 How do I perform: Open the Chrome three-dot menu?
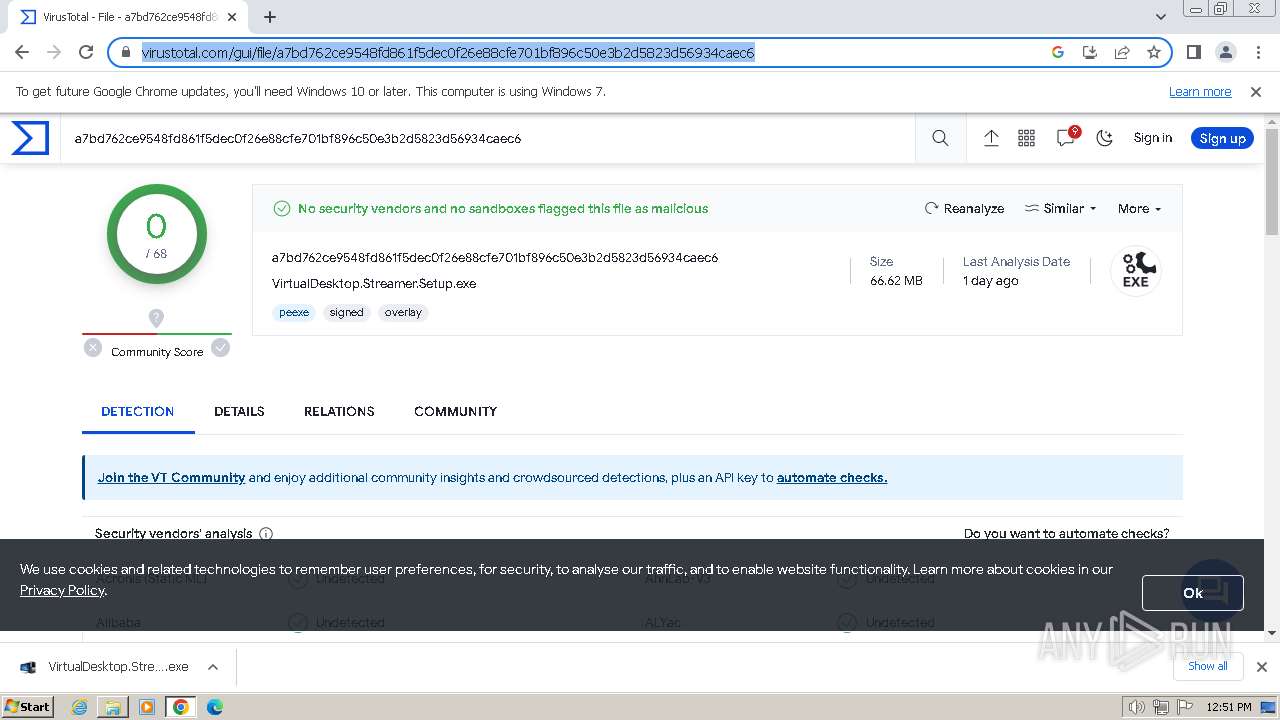tap(1257, 52)
